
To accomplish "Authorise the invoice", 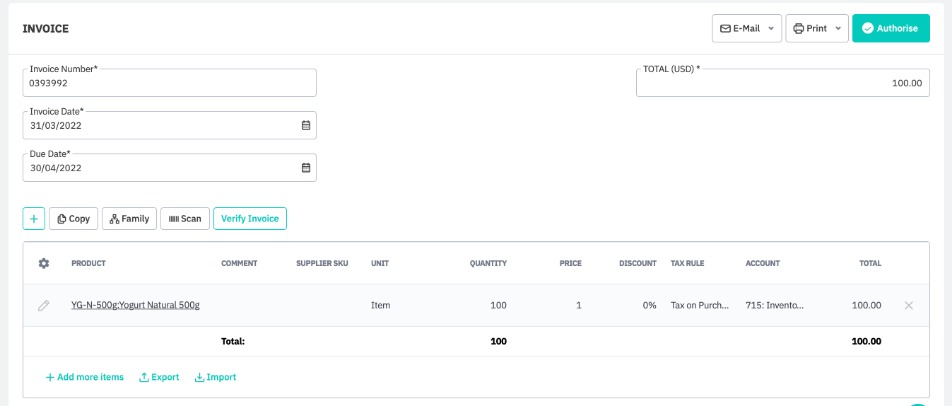I will point(890,28).
